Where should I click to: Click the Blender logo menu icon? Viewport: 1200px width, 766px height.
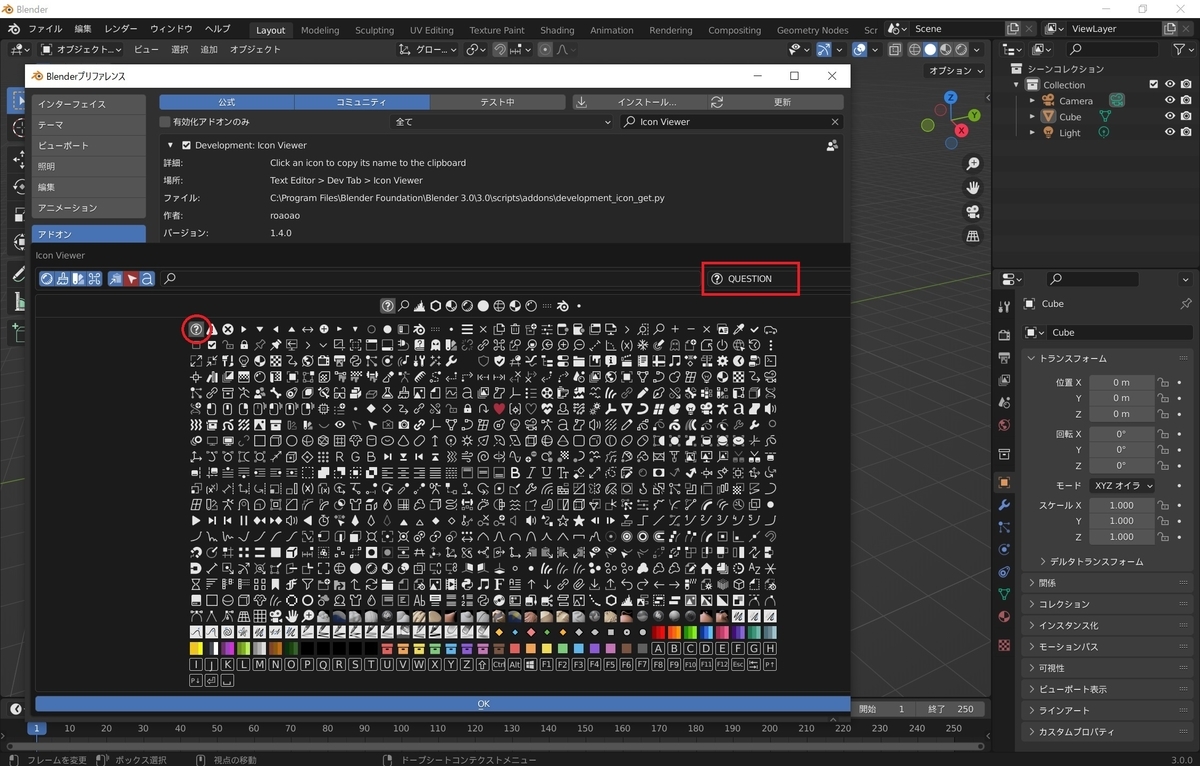pos(15,29)
